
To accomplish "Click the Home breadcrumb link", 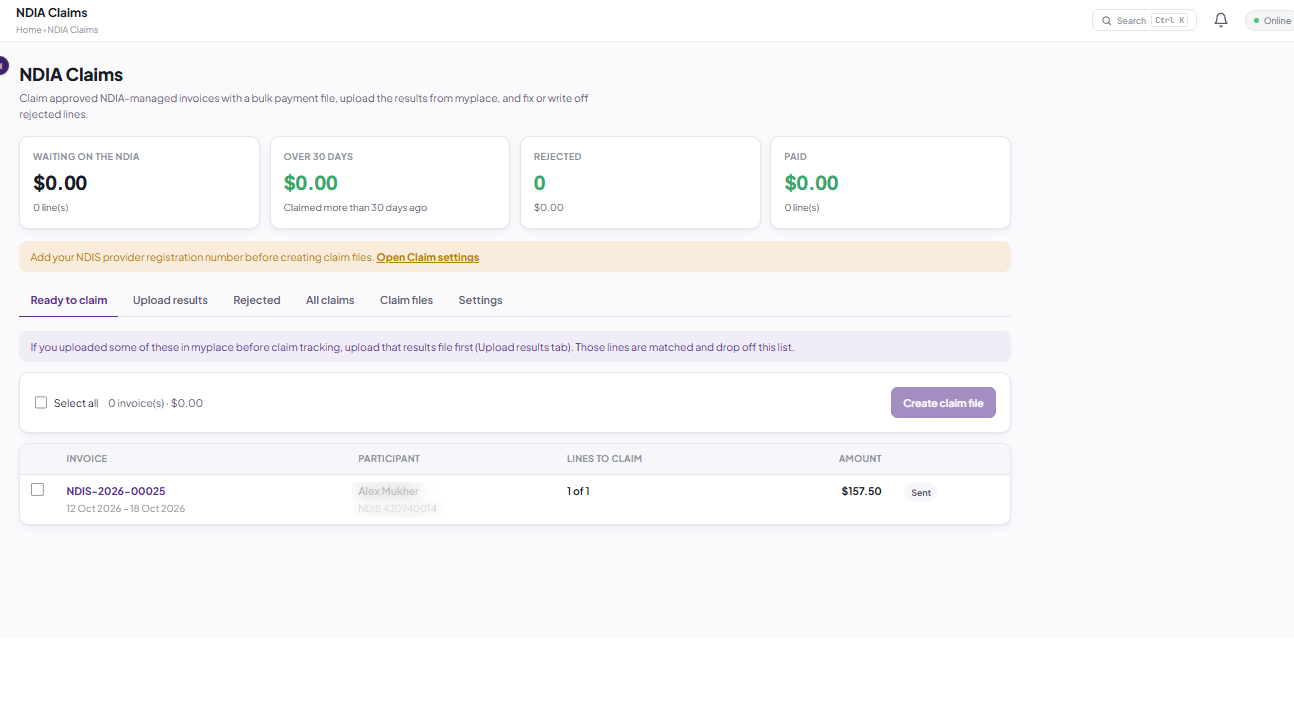I will 28,30.
